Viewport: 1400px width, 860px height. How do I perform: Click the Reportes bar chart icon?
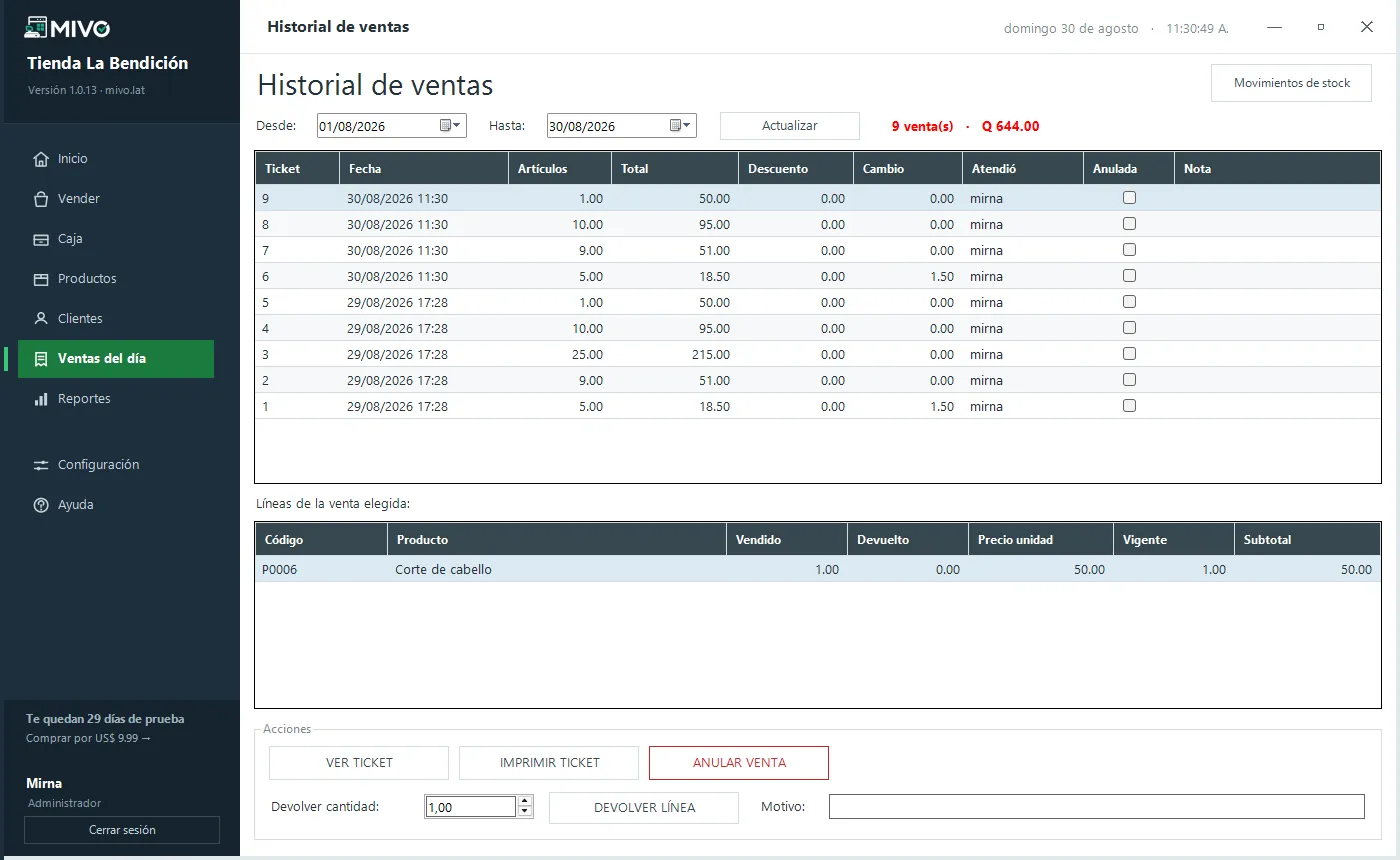(41, 399)
